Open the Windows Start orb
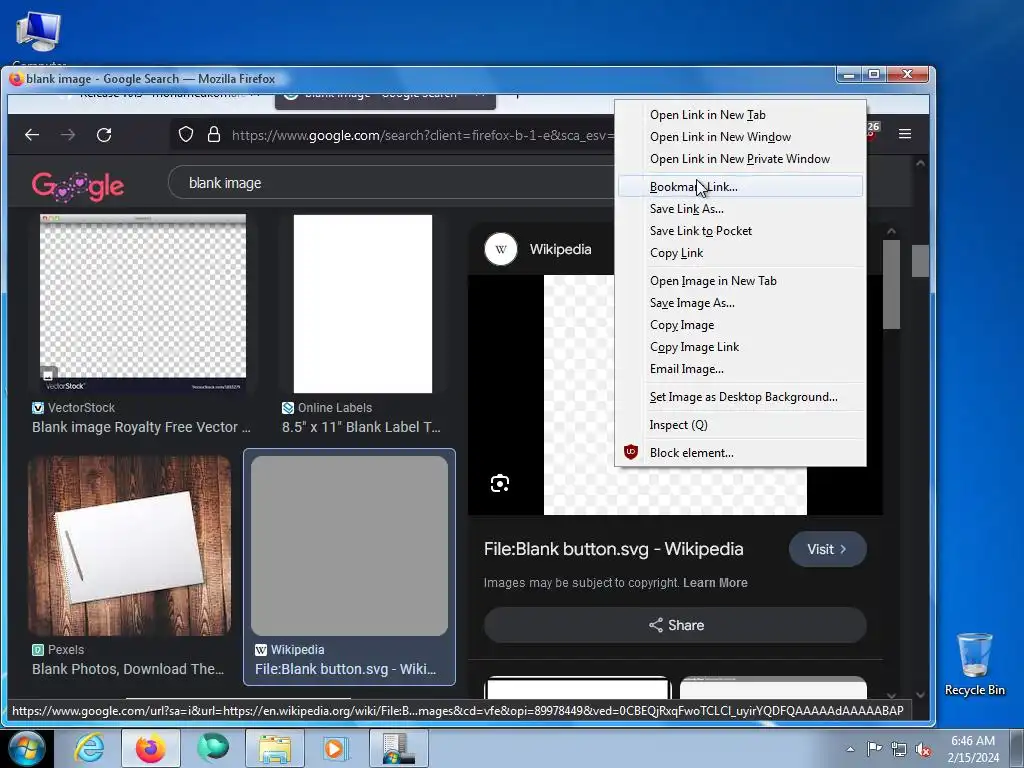 (x=26, y=748)
